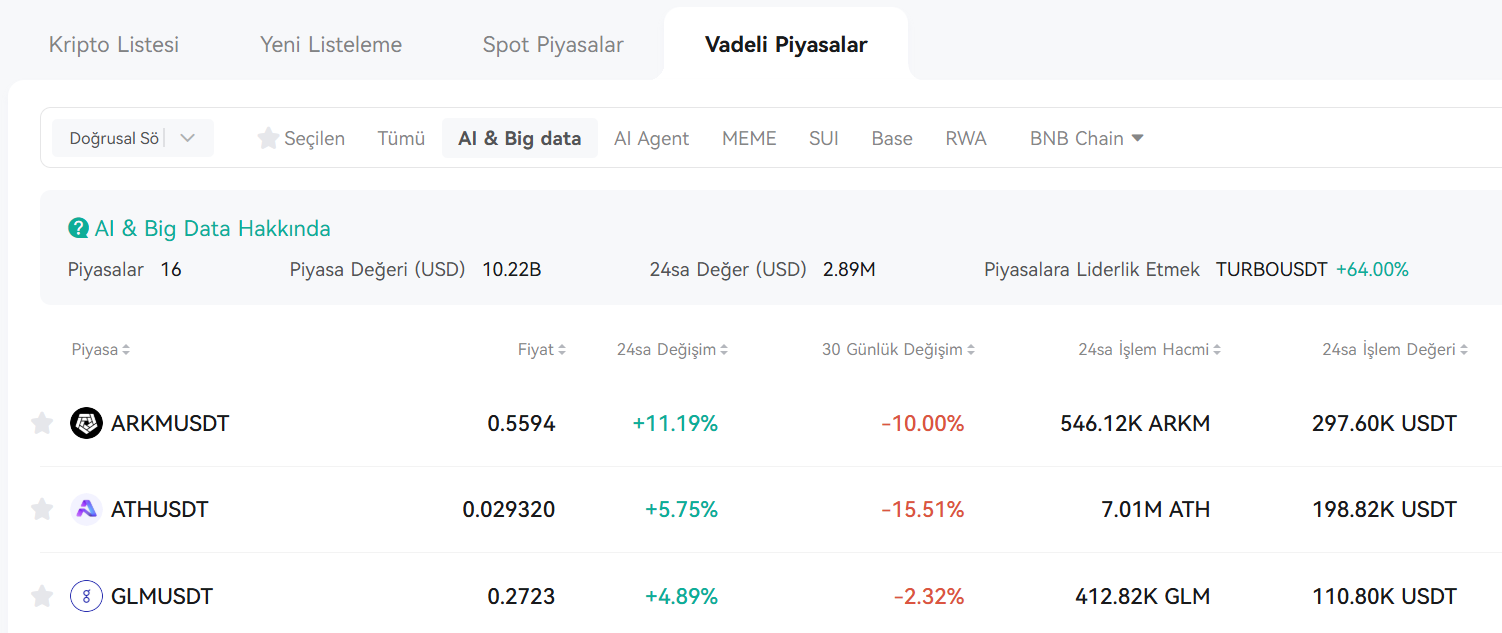Click the ARKMUSDT coin logo icon
Screen dimensions: 1502x633
(x=87, y=424)
